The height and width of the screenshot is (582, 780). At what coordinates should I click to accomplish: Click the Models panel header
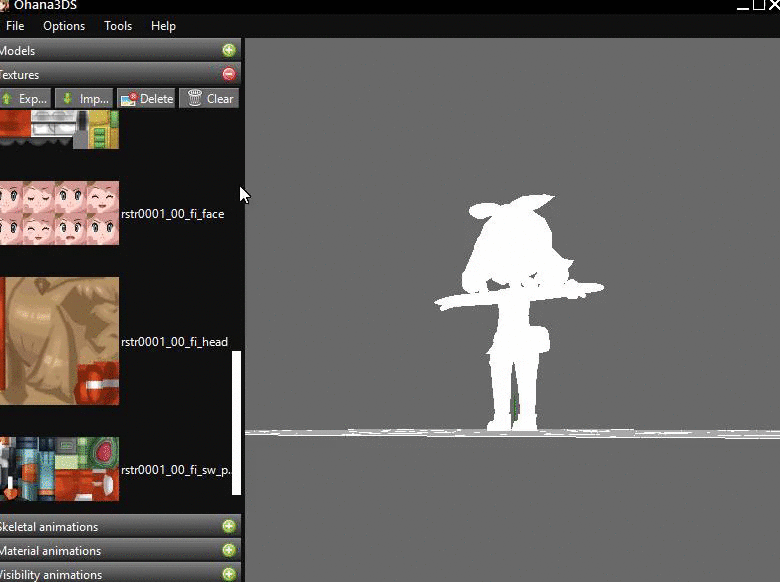(x=120, y=50)
